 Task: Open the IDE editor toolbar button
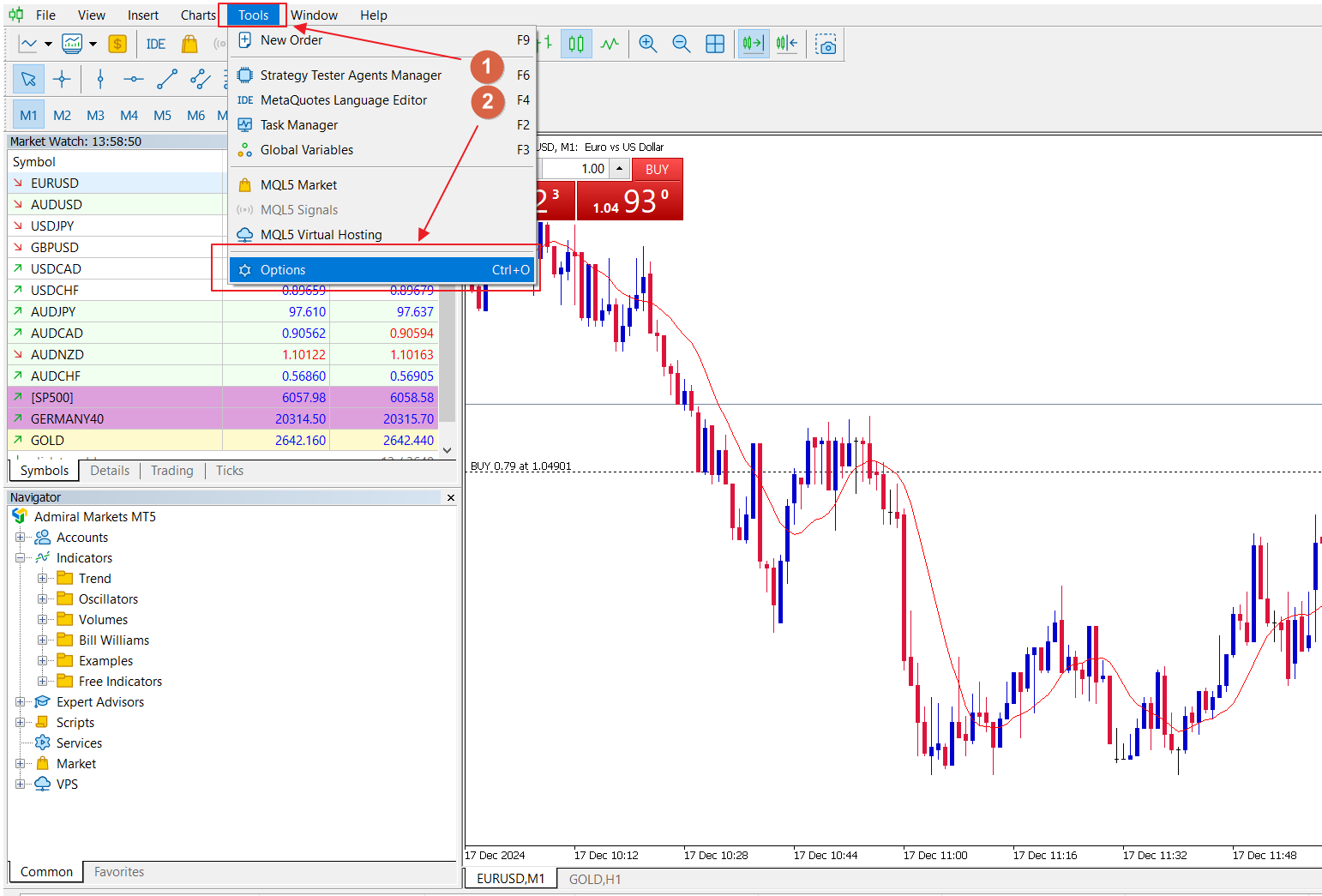[x=156, y=44]
